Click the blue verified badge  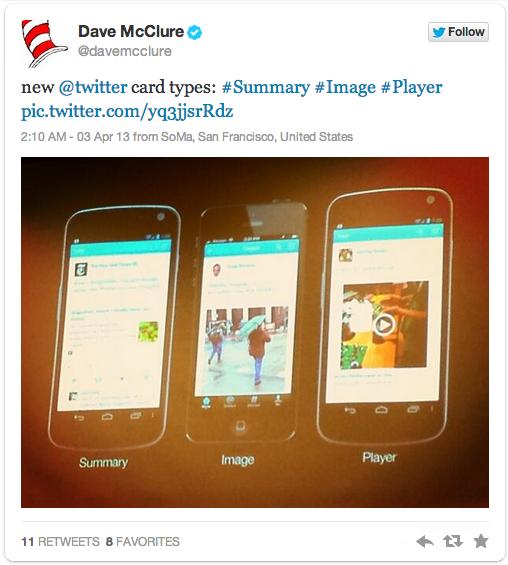pos(195,32)
